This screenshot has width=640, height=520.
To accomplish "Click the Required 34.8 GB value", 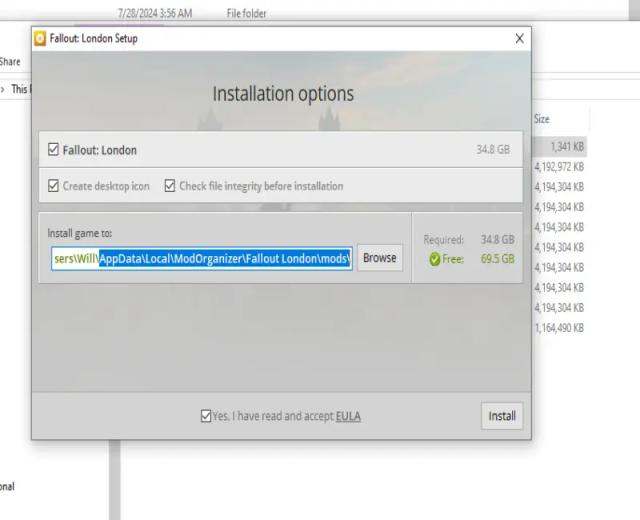I will click(x=497, y=239).
